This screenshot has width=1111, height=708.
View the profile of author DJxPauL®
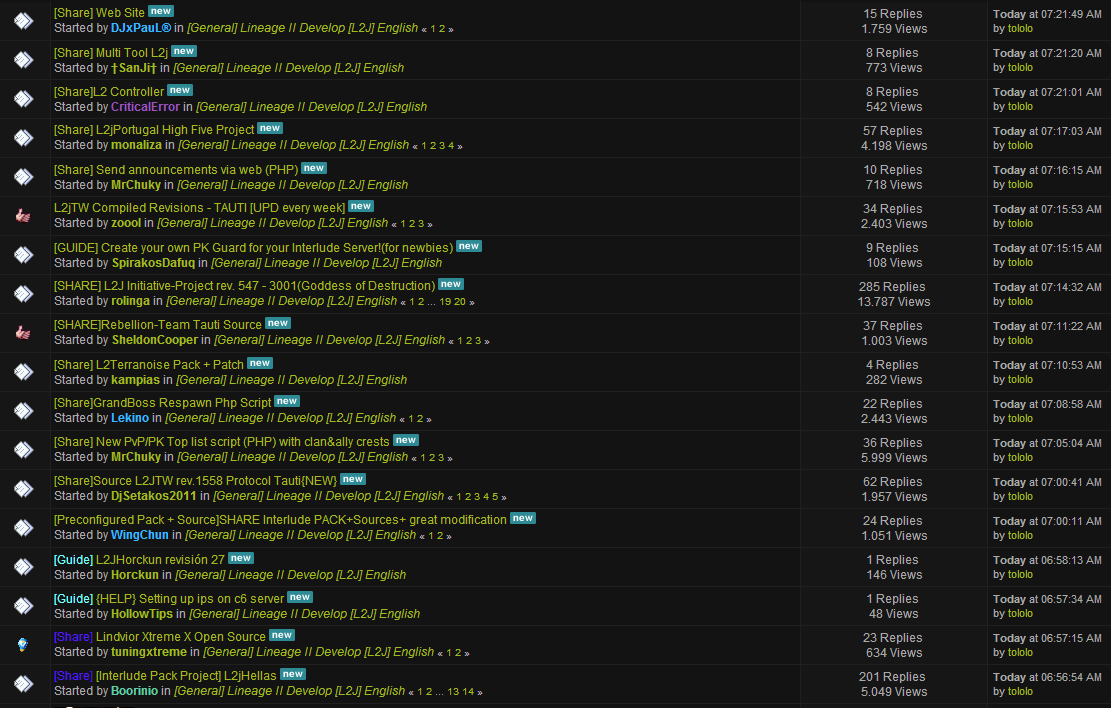pyautogui.click(x=141, y=28)
